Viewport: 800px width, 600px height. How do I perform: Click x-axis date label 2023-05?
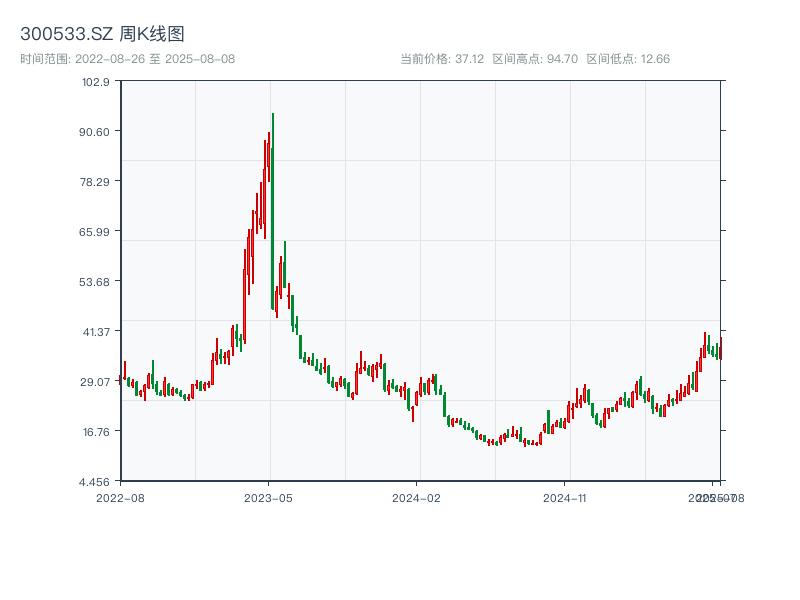[x=268, y=498]
